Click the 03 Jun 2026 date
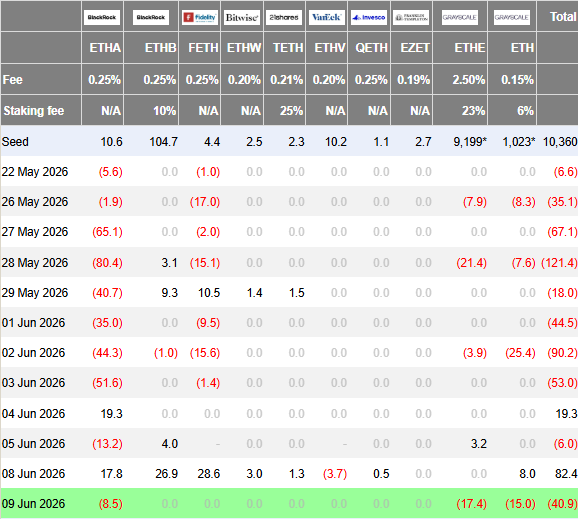Viewport: 578px width, 519px height. 34,383
